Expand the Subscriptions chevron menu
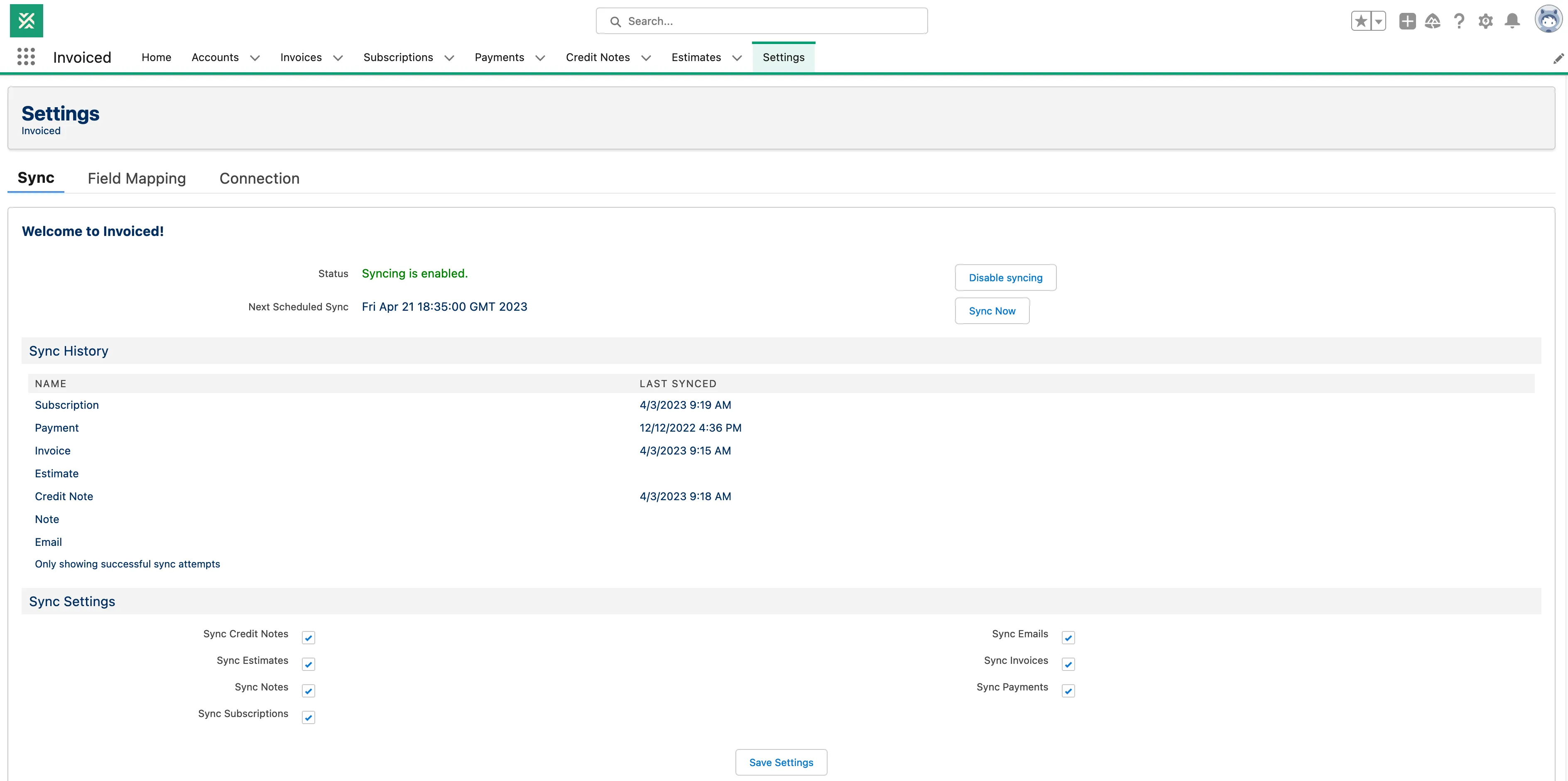1568x781 pixels. (x=449, y=58)
